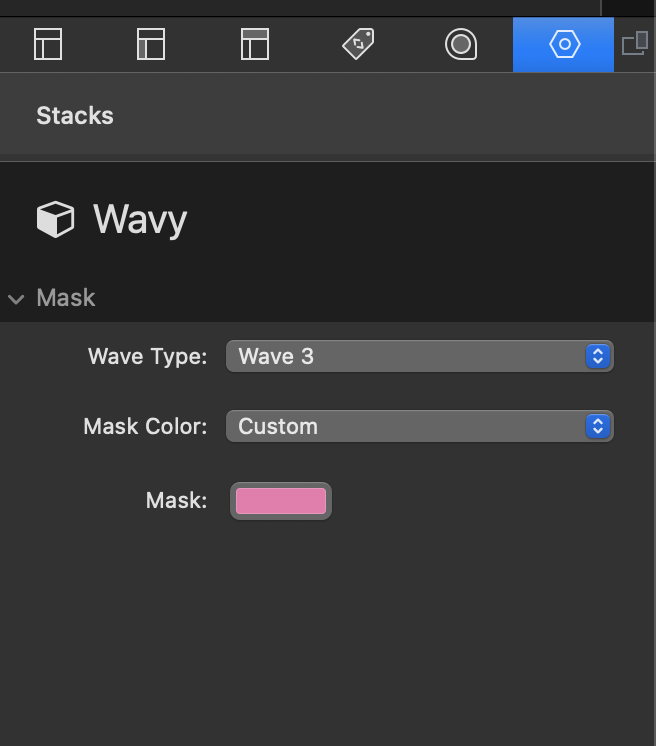The image size is (656, 746).
Task: Click the Mask Color blue stepper arrows
Action: [x=598, y=426]
